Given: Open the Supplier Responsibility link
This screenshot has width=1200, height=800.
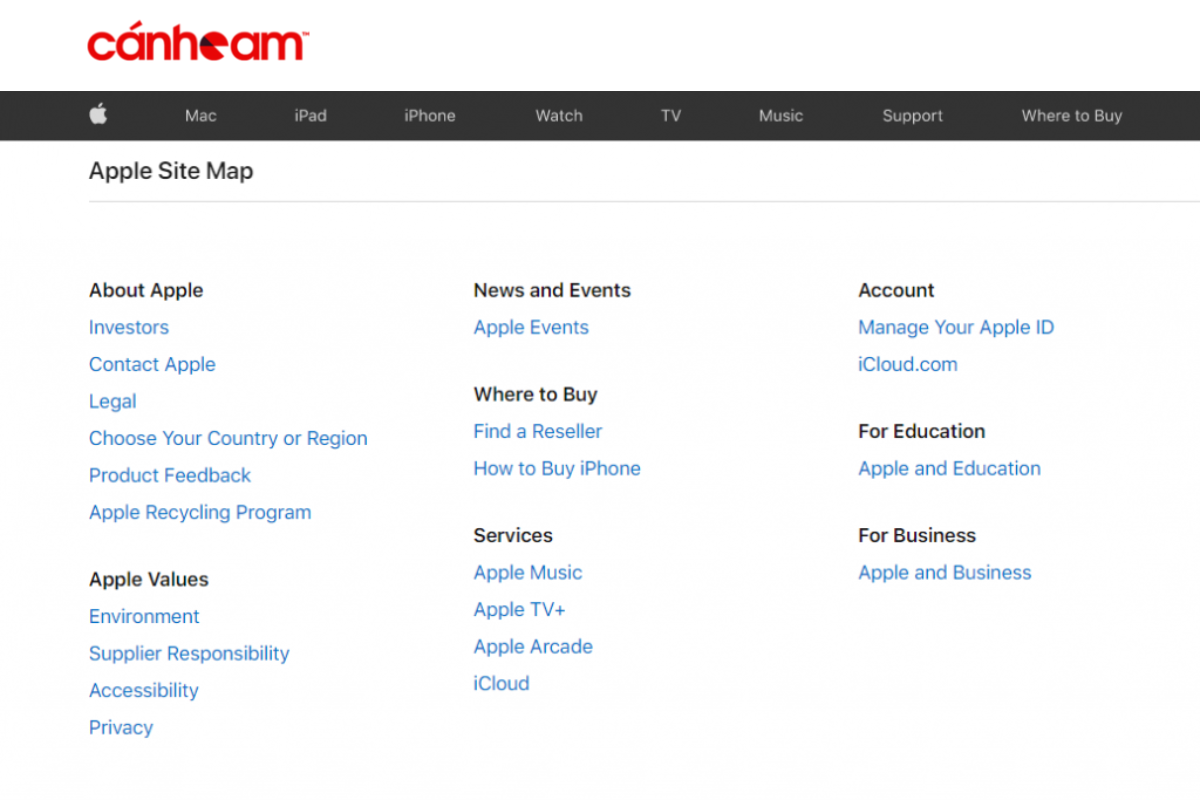Looking at the screenshot, I should coord(189,653).
